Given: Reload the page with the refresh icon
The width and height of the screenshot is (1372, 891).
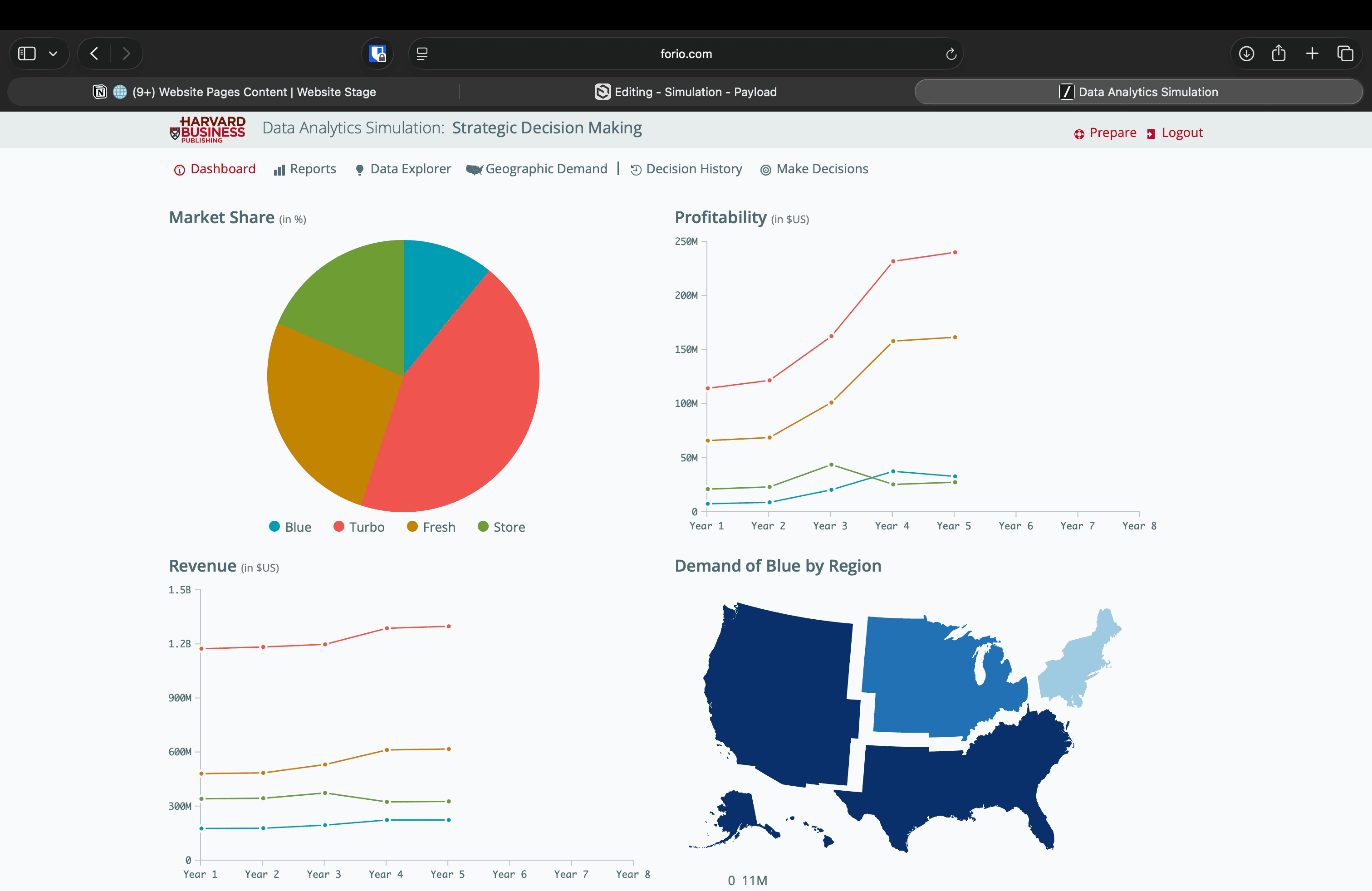Looking at the screenshot, I should click(951, 54).
